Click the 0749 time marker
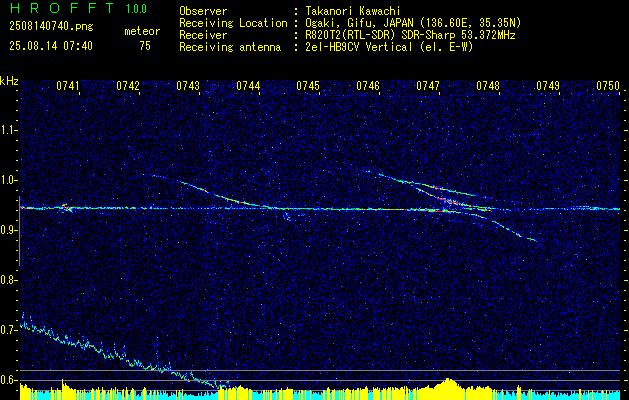This screenshot has height=400, width=629. (548, 86)
